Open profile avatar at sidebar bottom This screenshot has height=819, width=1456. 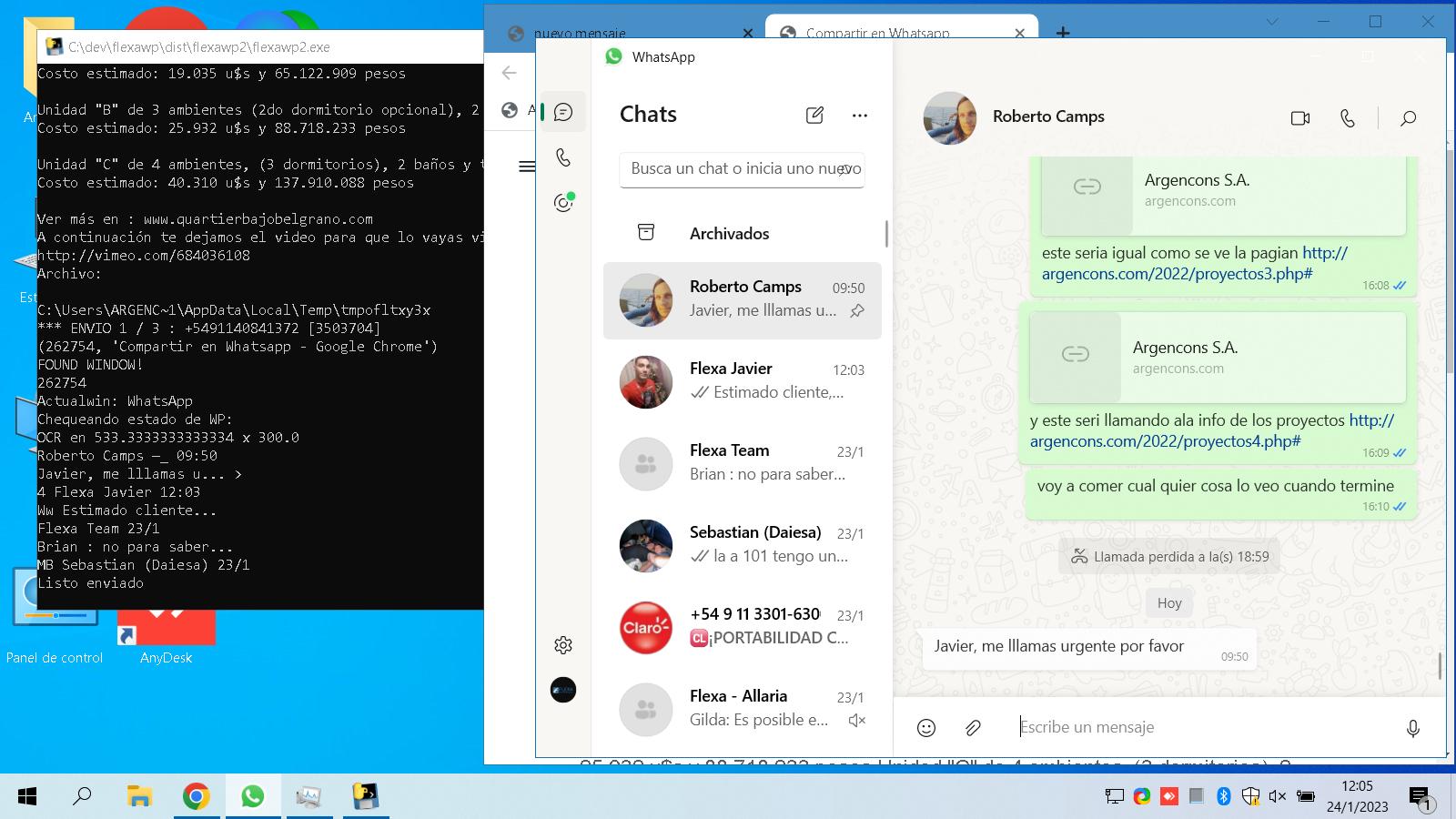(563, 690)
